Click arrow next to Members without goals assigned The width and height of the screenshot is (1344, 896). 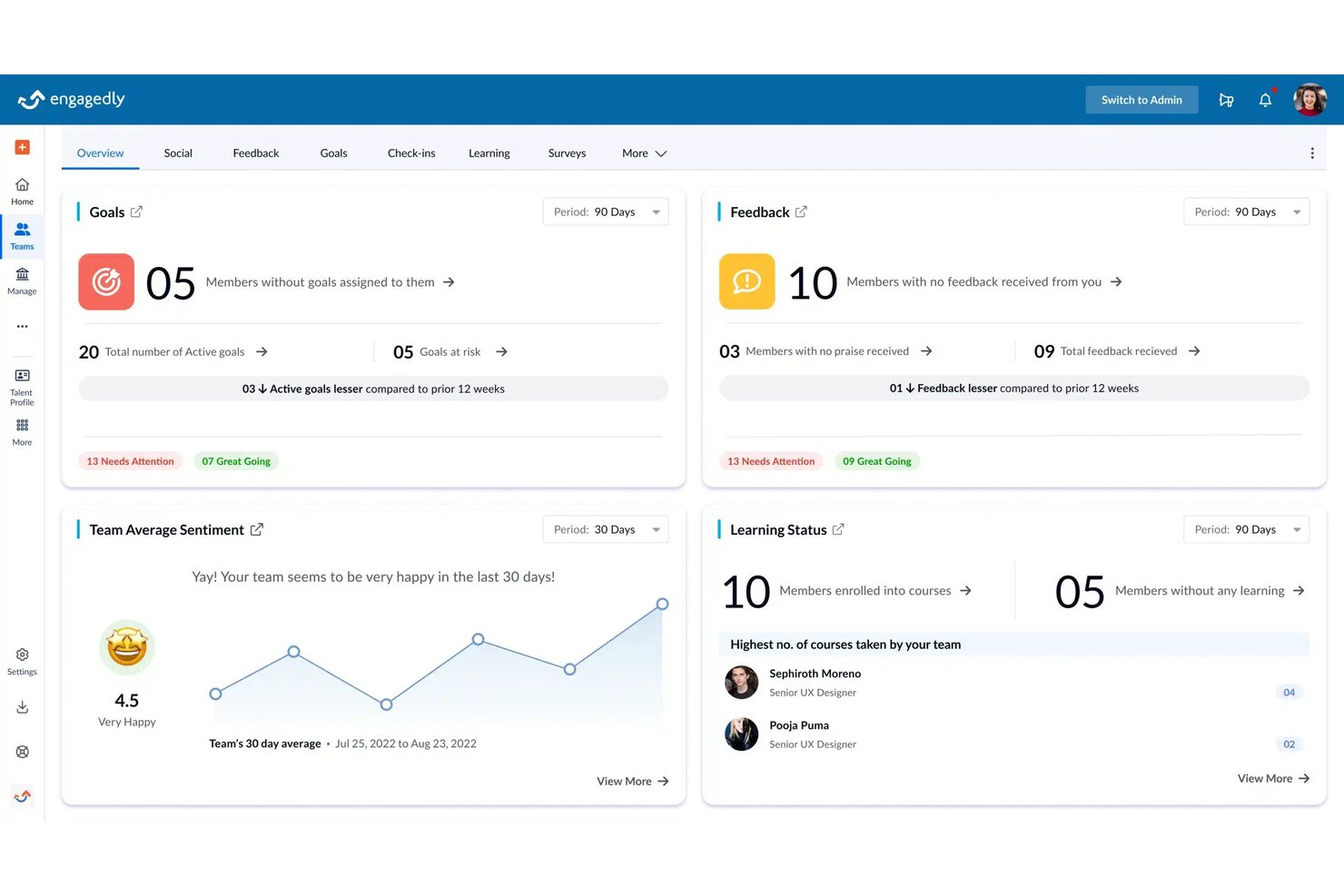tap(449, 282)
